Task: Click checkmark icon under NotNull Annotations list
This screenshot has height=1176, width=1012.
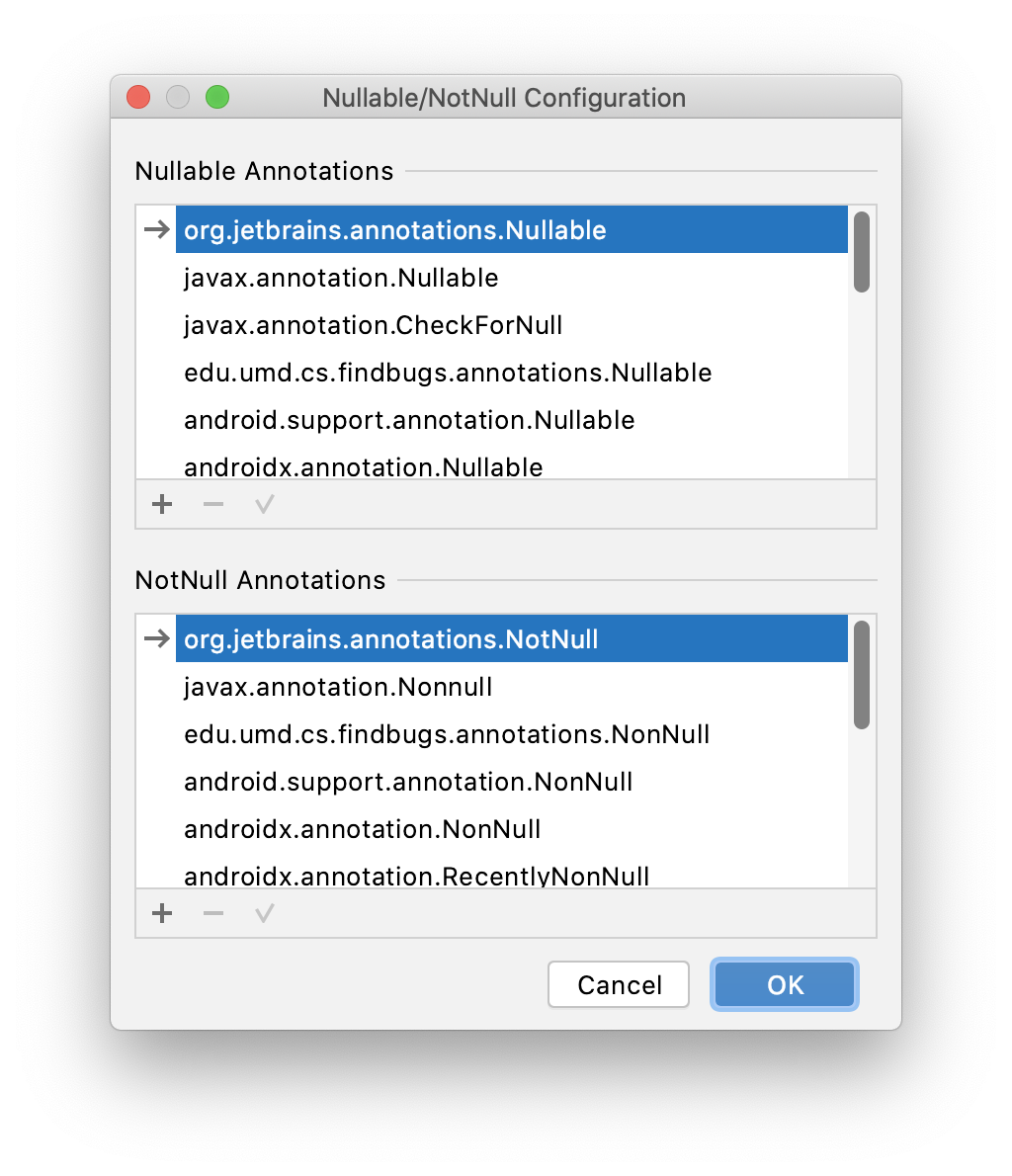Action: click(x=264, y=913)
